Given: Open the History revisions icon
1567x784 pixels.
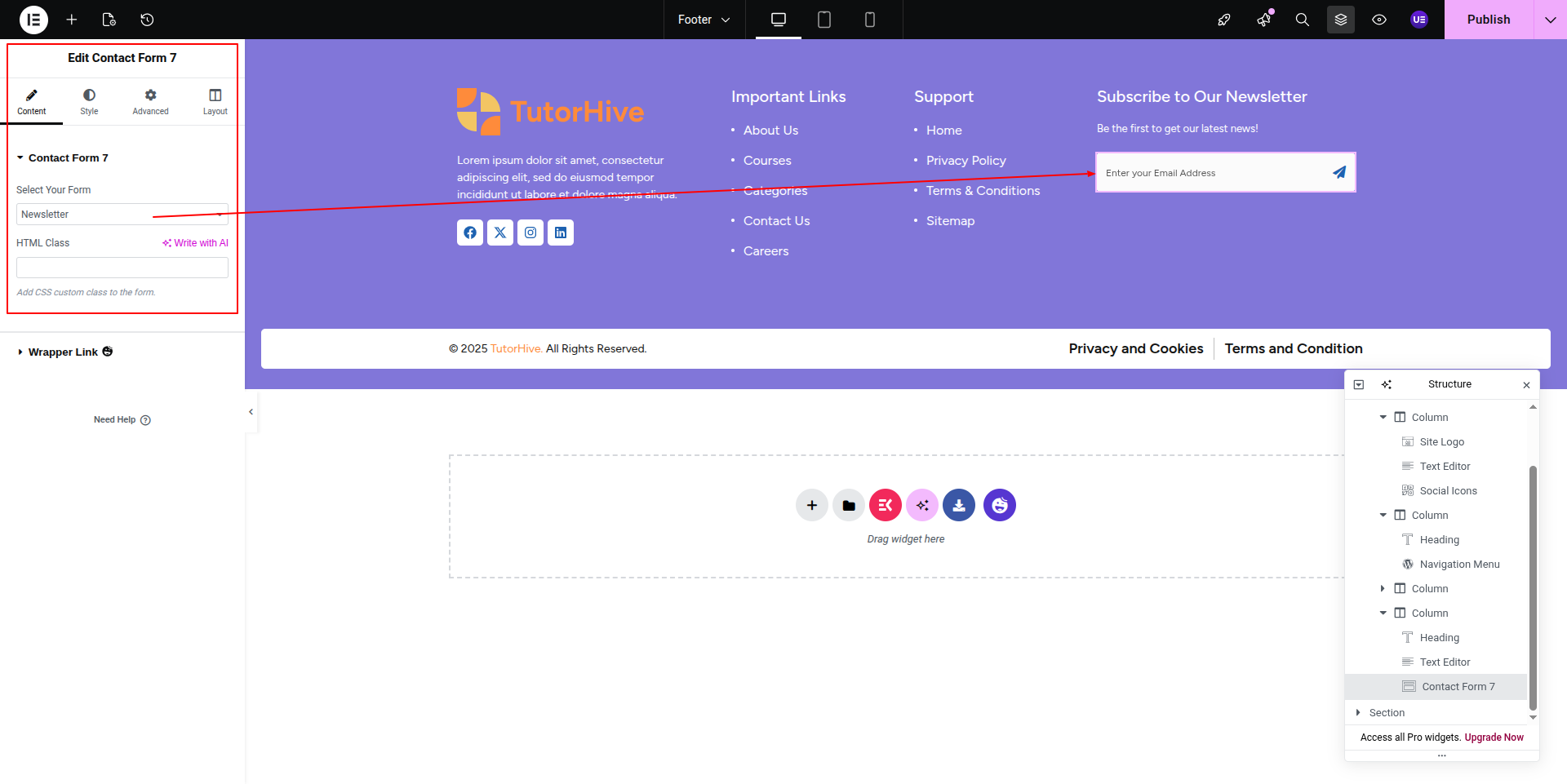Looking at the screenshot, I should coord(147,20).
